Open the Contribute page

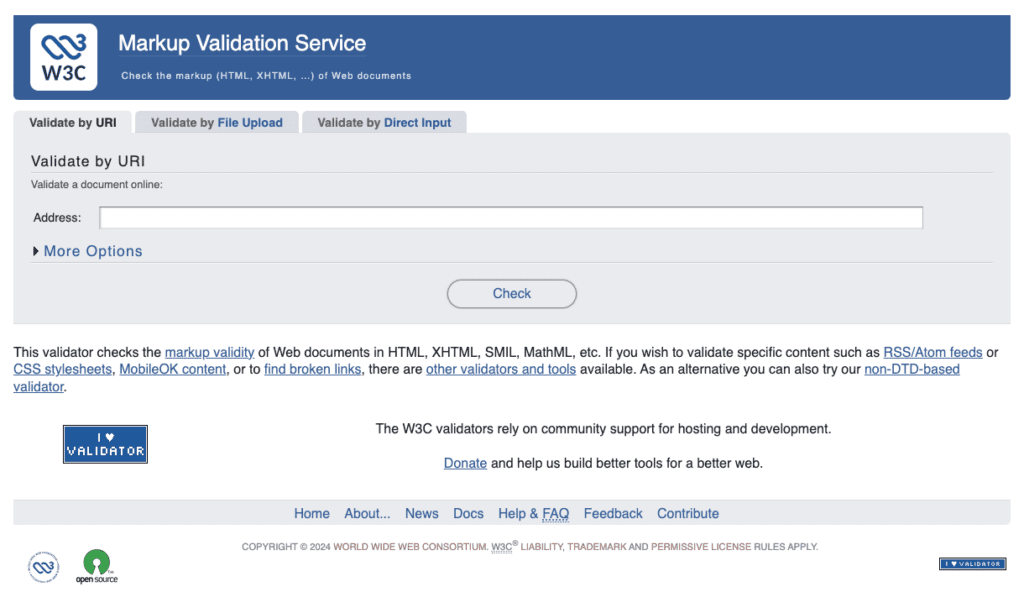tap(687, 513)
